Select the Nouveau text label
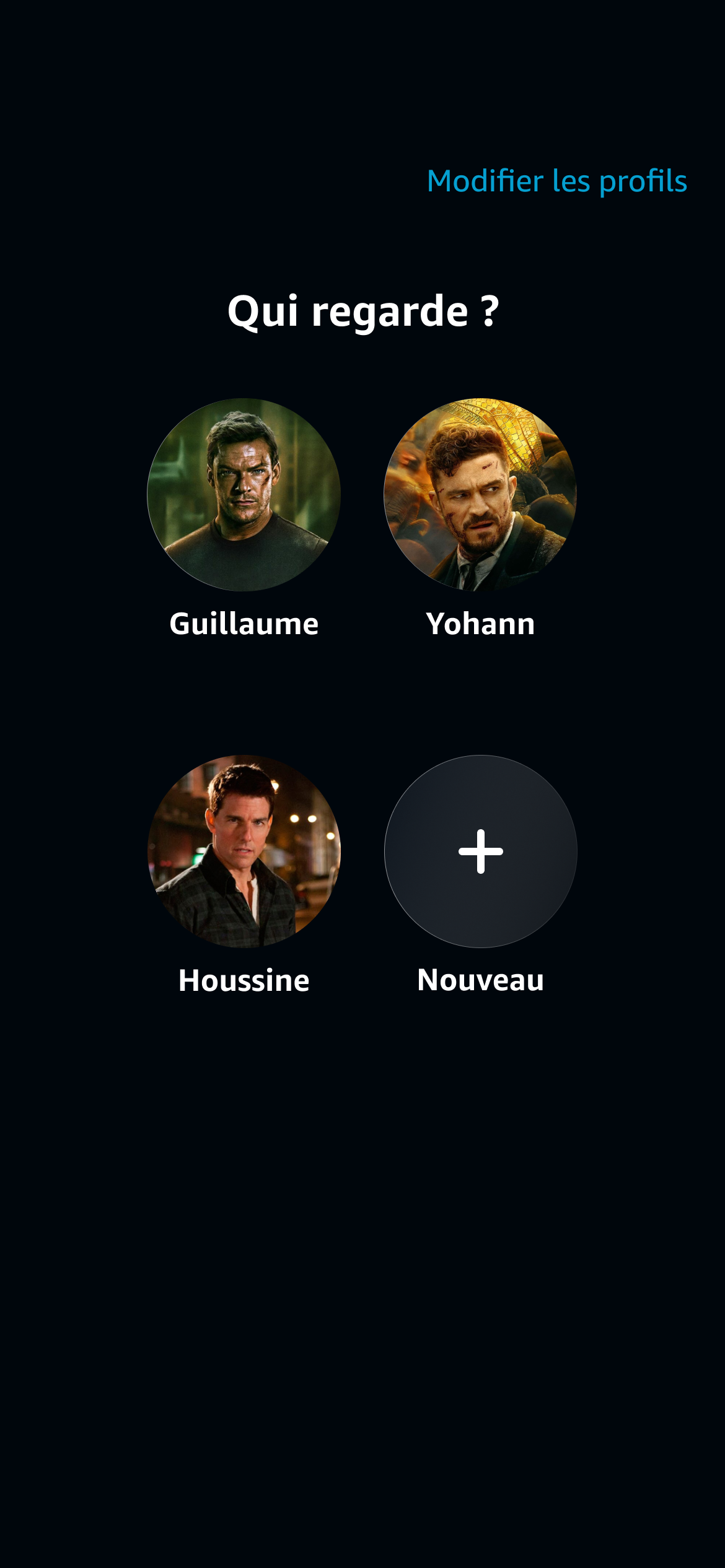The width and height of the screenshot is (725, 1568). point(480,980)
